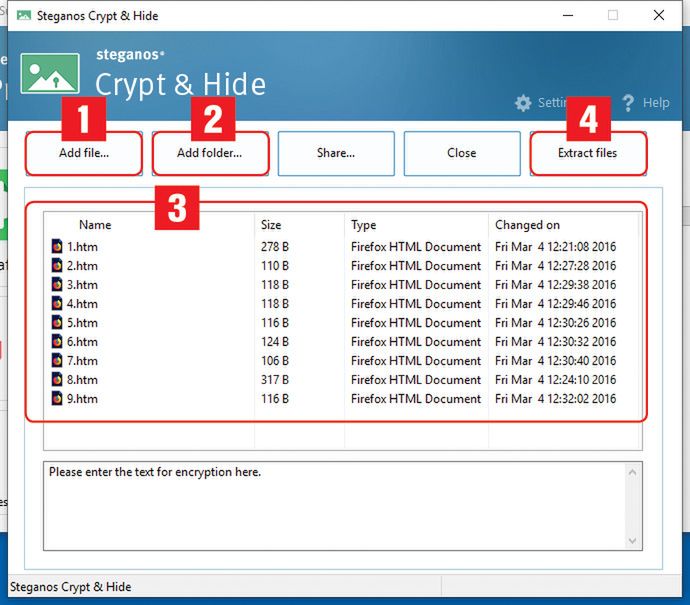Select the 6.htm file icon
Viewport: 690px width, 605px height.
click(57, 341)
